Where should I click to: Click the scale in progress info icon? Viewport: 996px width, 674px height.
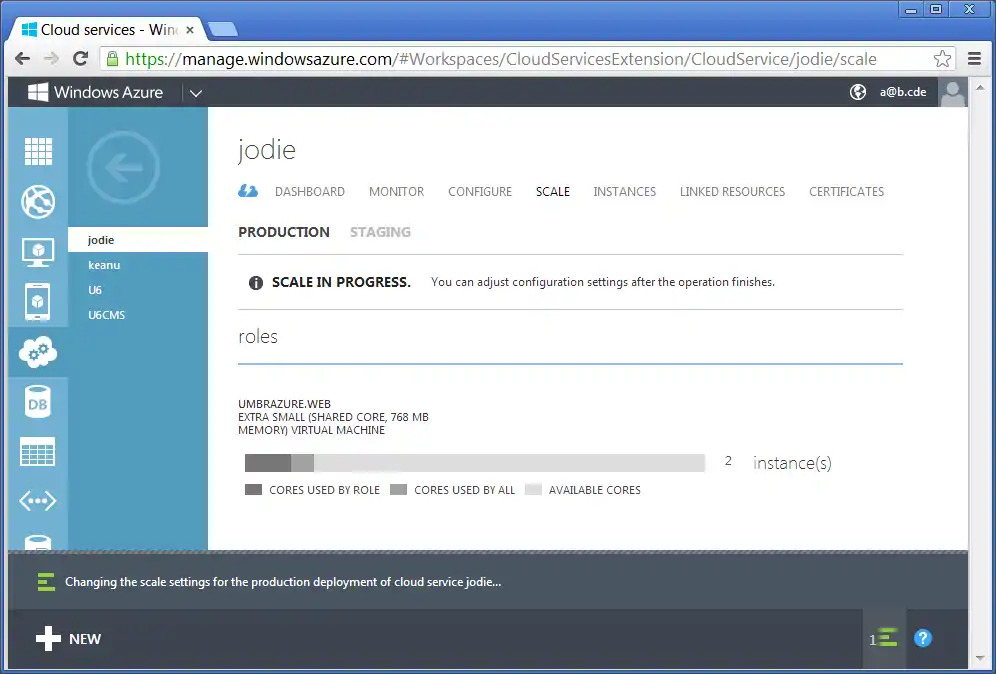tap(255, 283)
